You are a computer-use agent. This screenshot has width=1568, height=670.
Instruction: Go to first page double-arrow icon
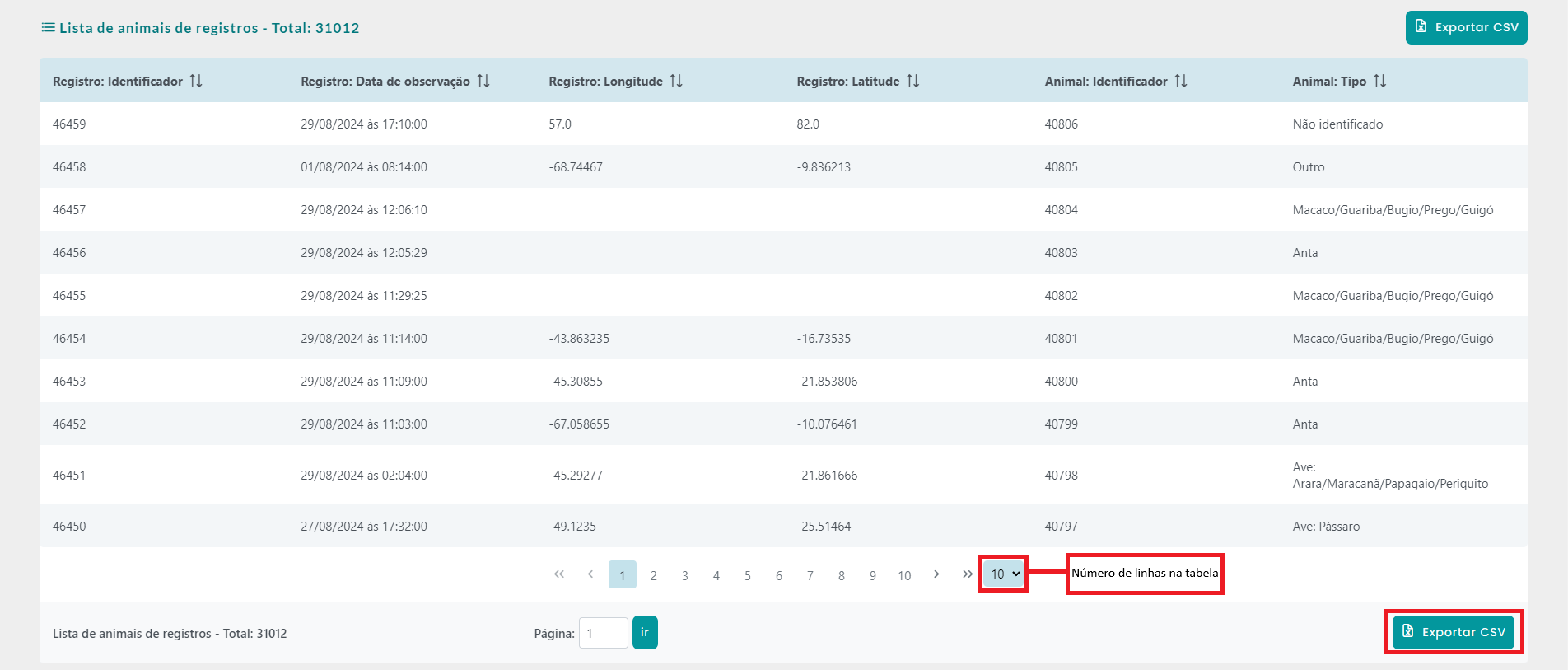pyautogui.click(x=559, y=574)
